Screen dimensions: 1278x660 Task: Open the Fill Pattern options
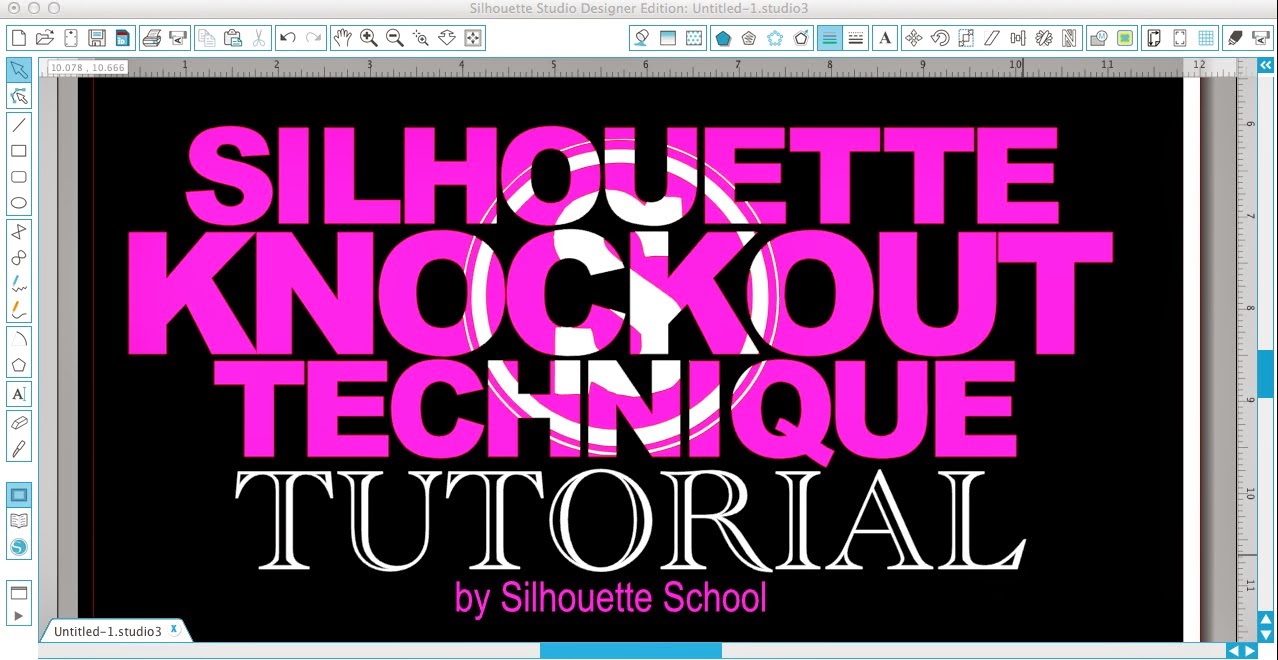click(x=692, y=37)
